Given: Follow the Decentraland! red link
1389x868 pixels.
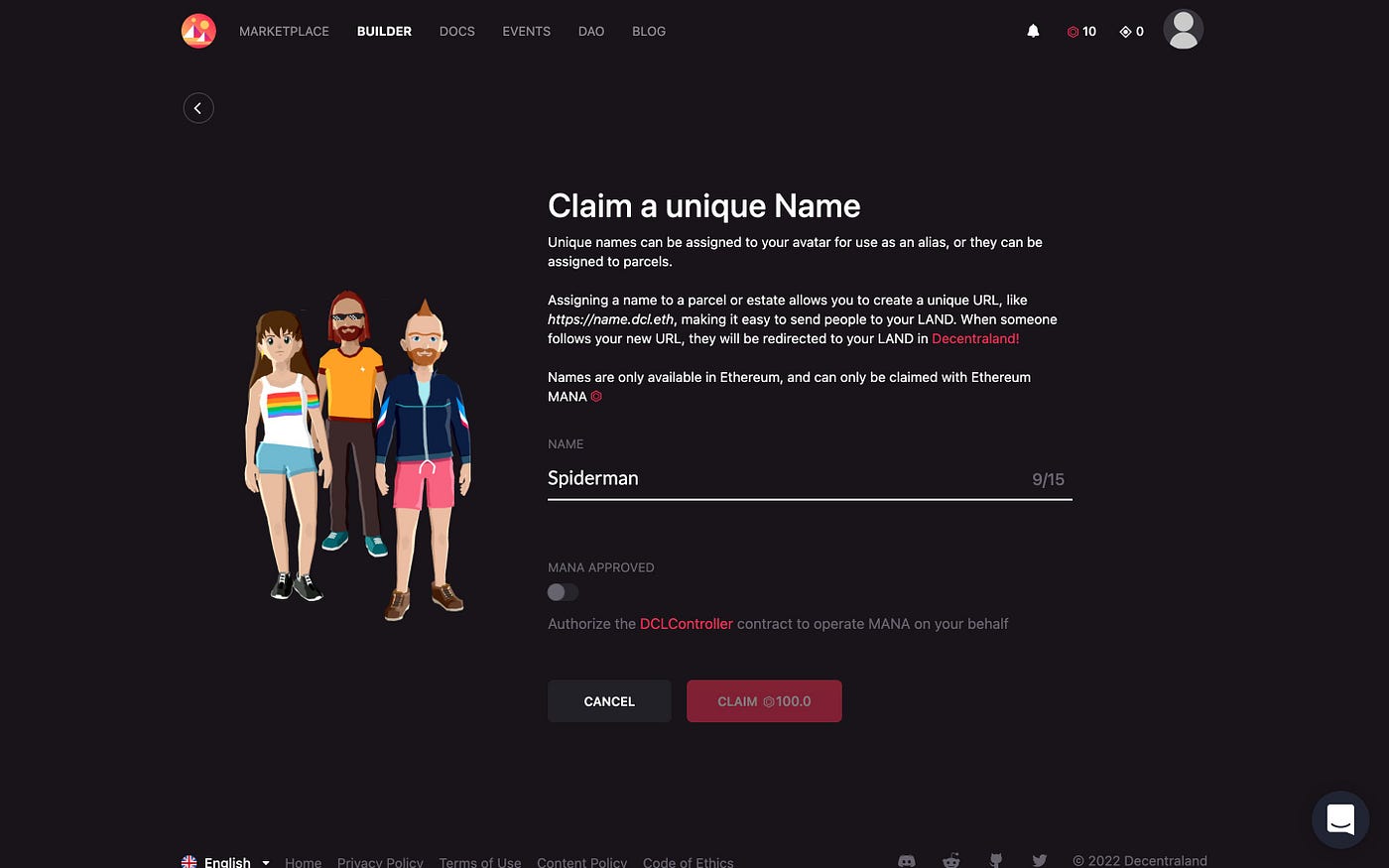Looking at the screenshot, I should point(975,338).
